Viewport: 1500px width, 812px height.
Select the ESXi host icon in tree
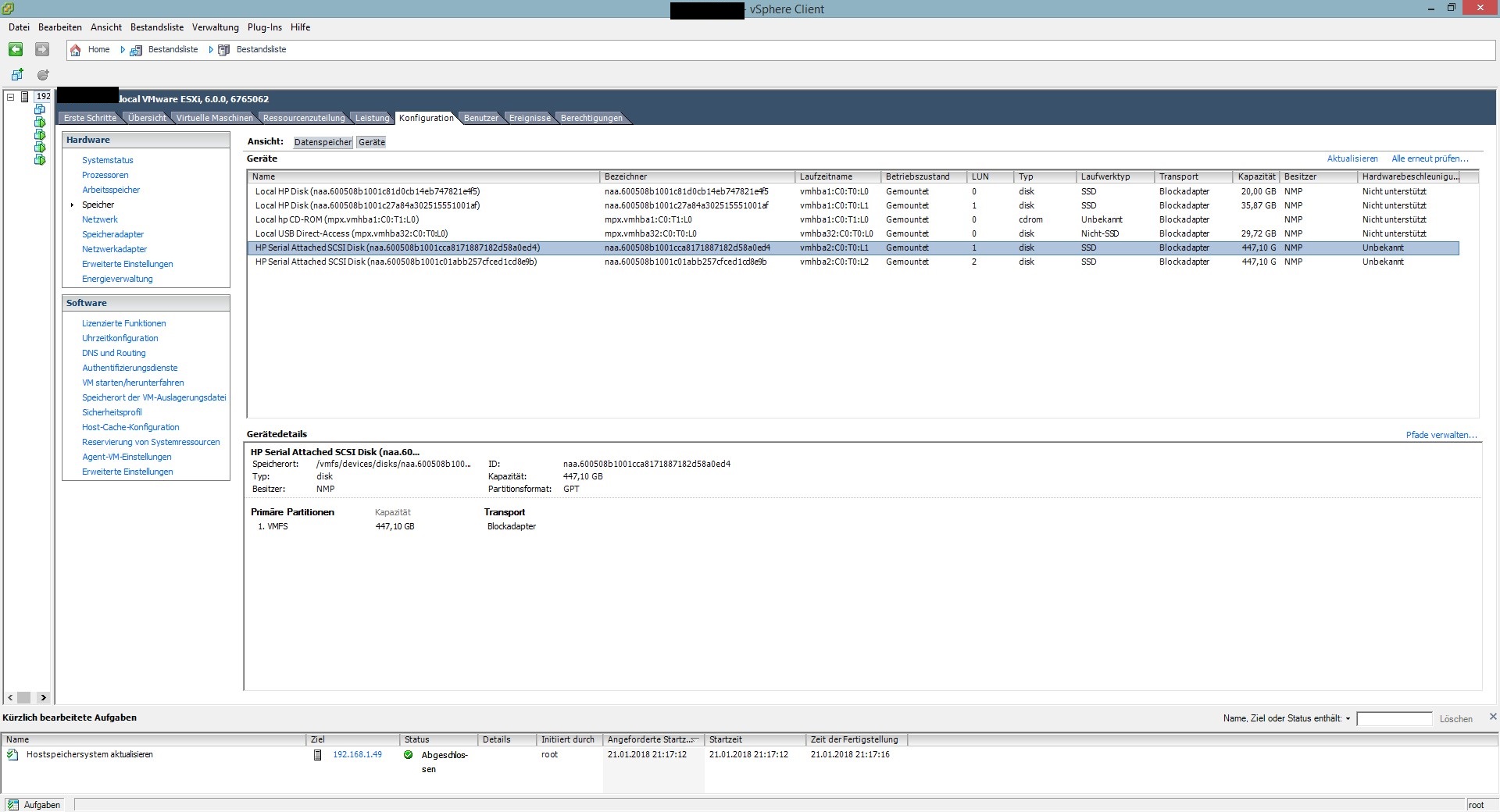point(26,97)
